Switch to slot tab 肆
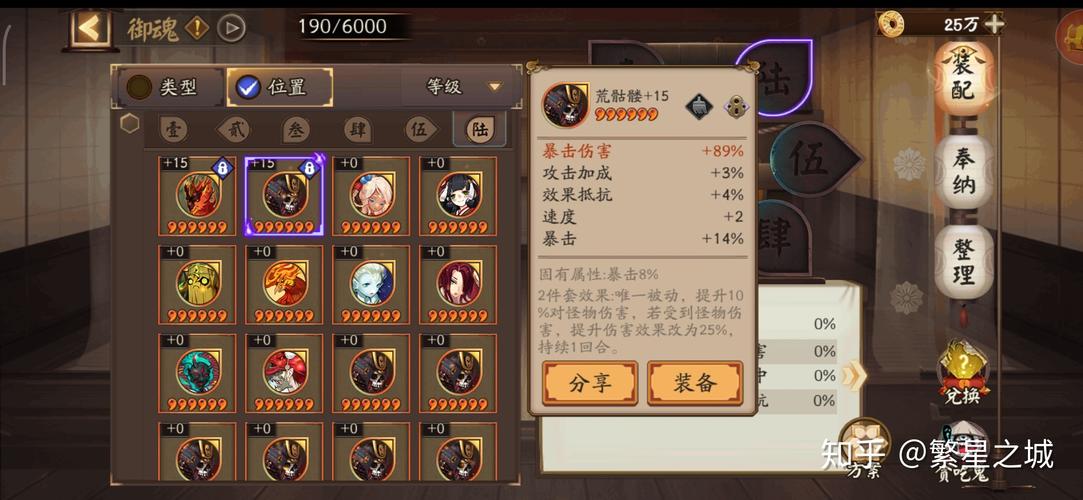 (358, 129)
